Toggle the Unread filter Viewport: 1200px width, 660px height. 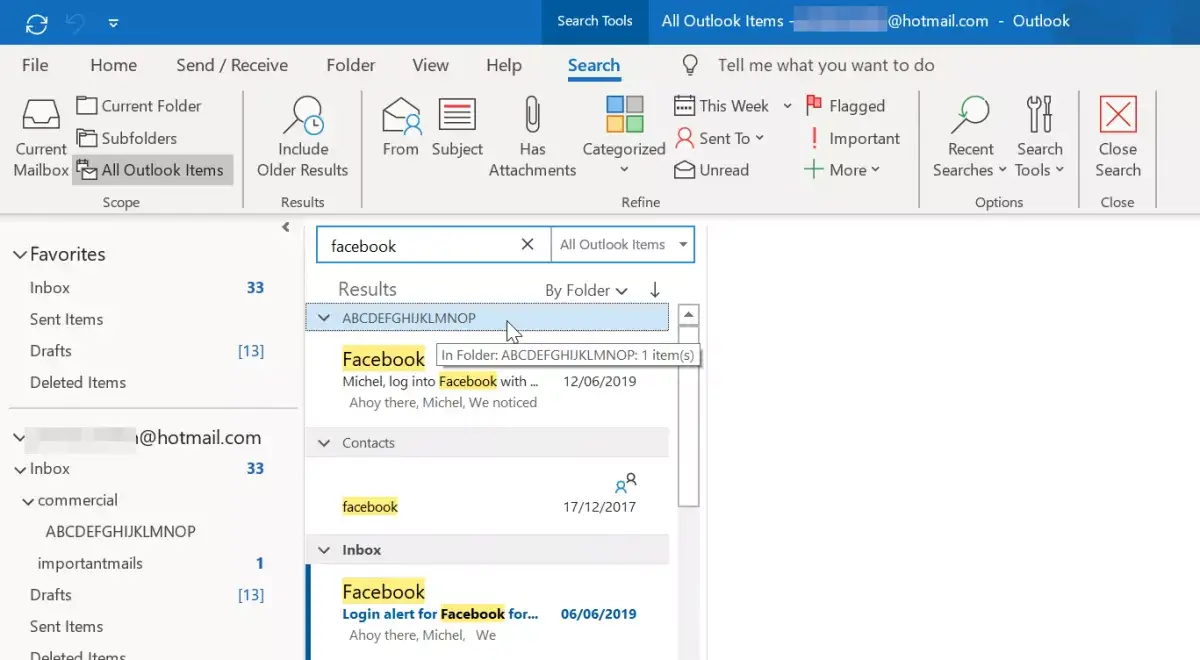click(x=712, y=170)
